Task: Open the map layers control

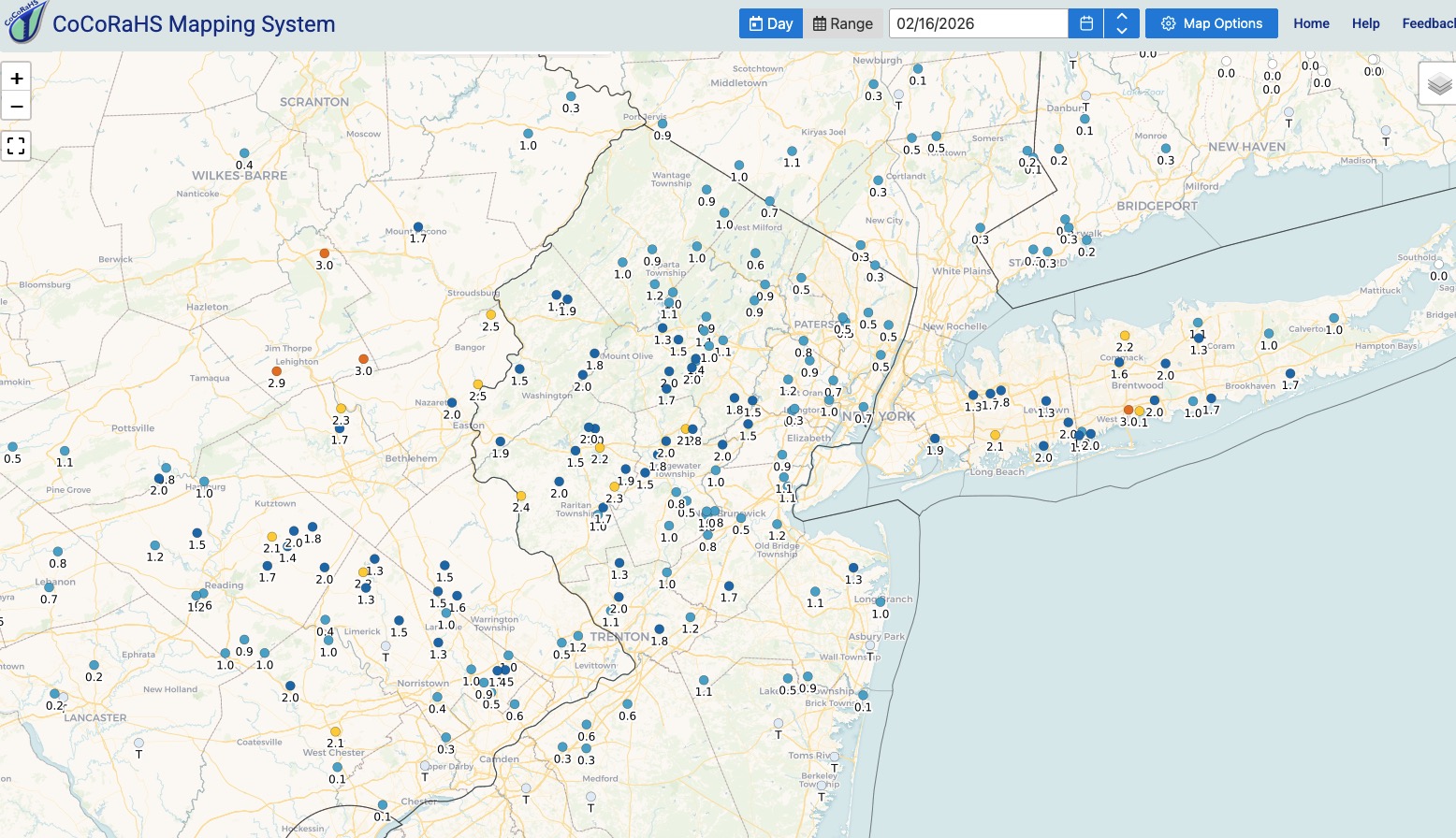Action: tap(1439, 85)
